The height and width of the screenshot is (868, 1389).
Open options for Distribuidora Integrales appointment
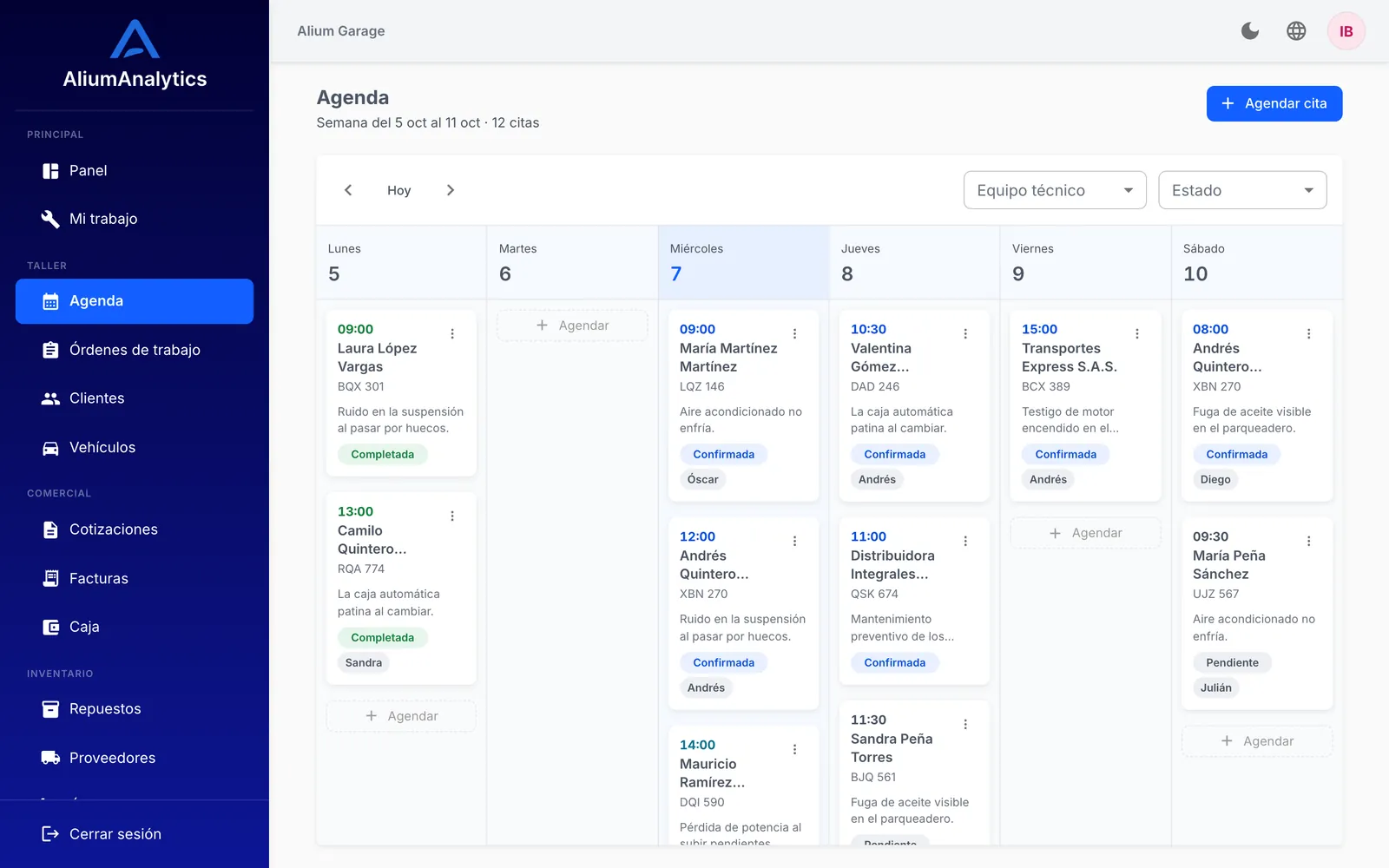point(965,541)
